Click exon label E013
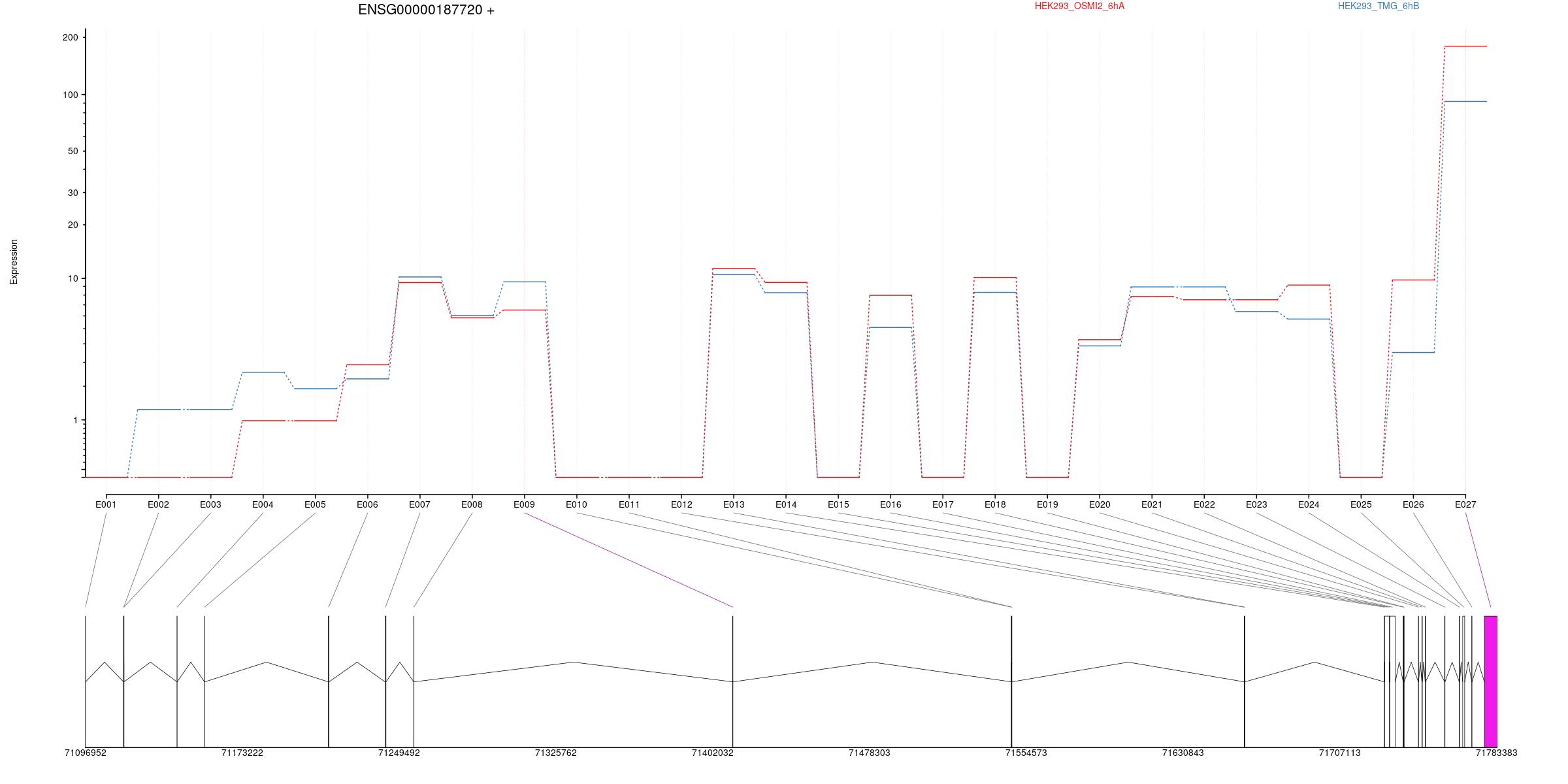 pos(734,504)
